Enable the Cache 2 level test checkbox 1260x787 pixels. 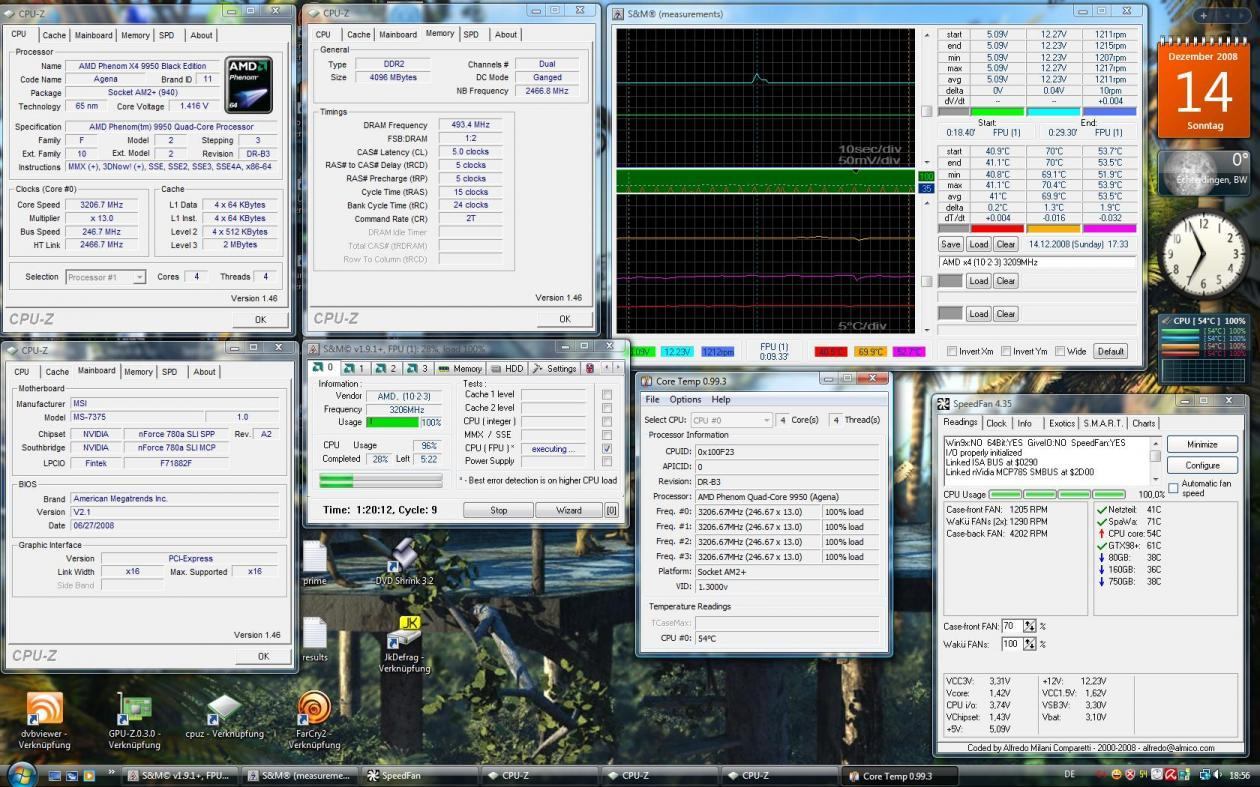click(x=607, y=408)
